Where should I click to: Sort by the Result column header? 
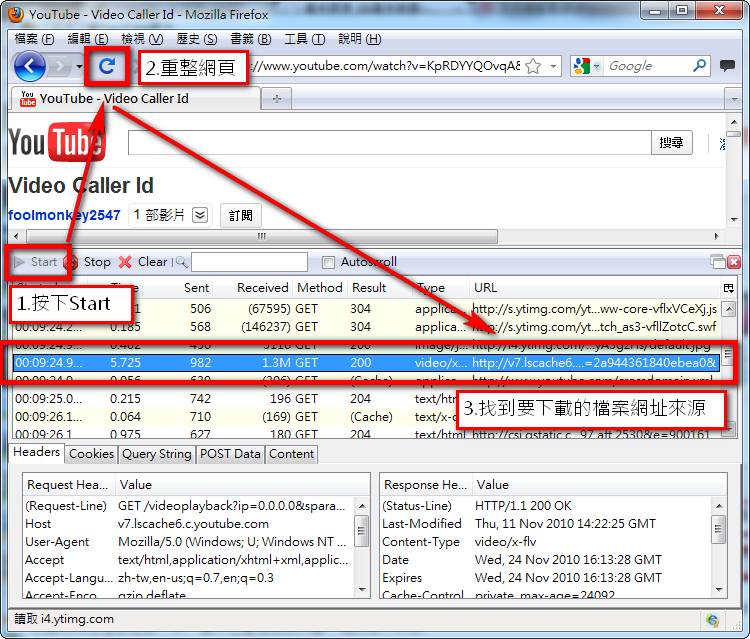coord(380,288)
